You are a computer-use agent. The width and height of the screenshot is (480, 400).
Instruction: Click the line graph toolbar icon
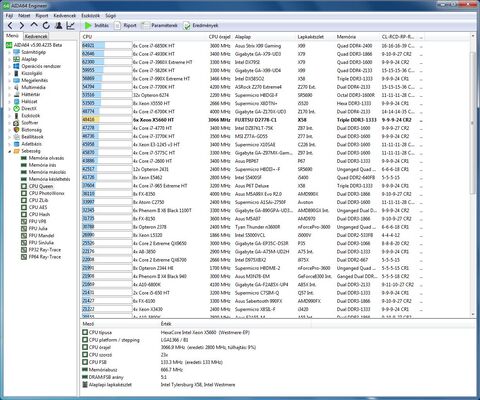click(70, 25)
